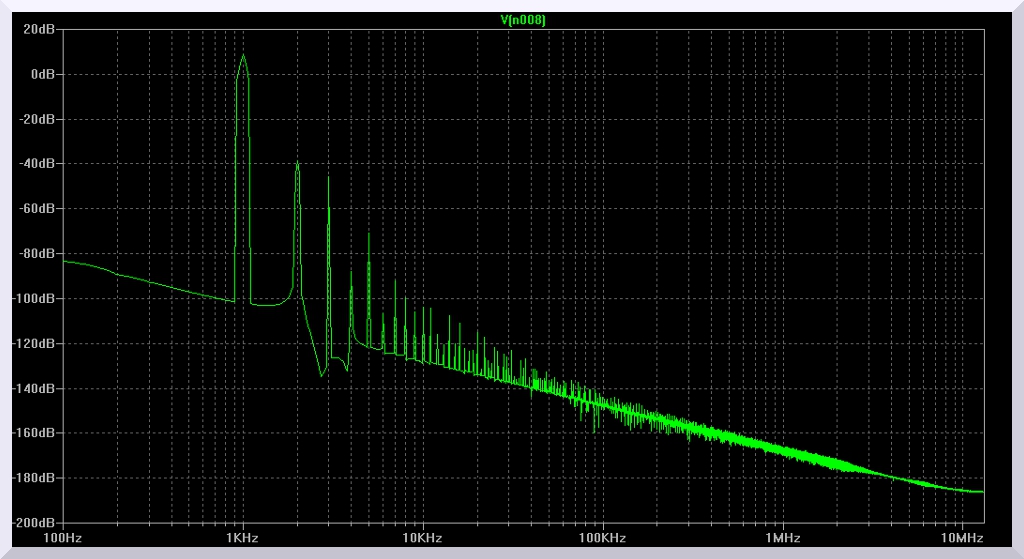The height and width of the screenshot is (559, 1024).
Task: Select the -180dB vertical axis label
Action: (x=35, y=479)
